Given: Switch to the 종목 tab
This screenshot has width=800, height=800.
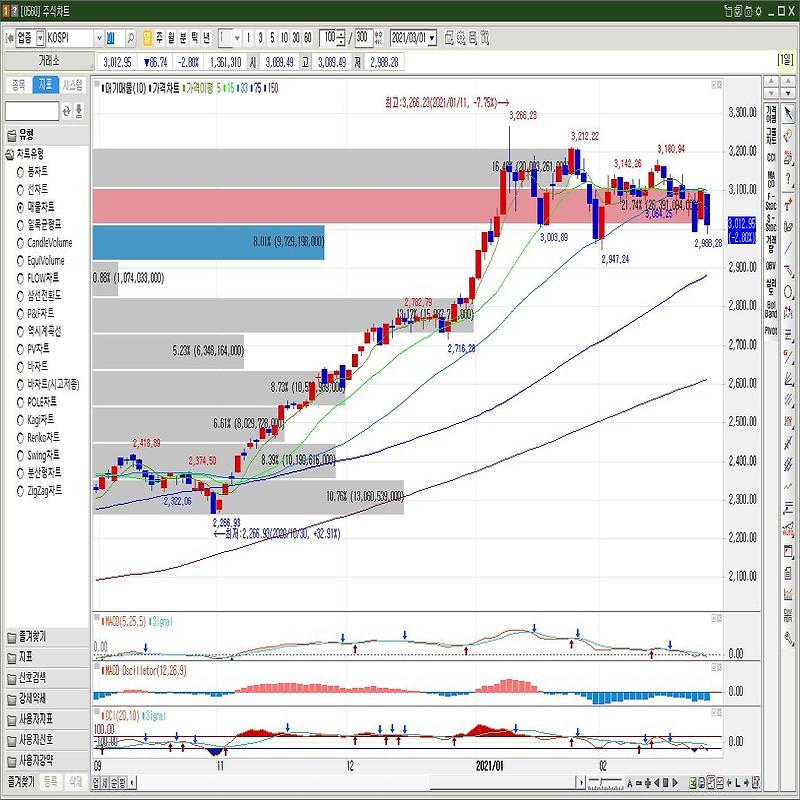Looking at the screenshot, I should 18,85.
